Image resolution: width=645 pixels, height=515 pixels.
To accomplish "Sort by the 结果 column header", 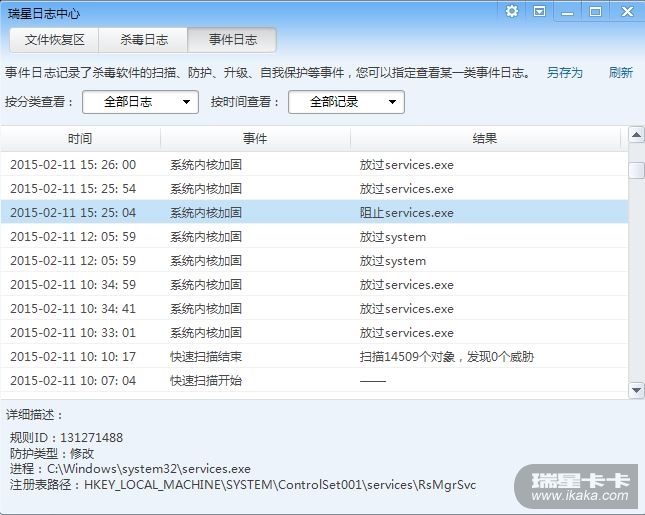I will coord(485,139).
